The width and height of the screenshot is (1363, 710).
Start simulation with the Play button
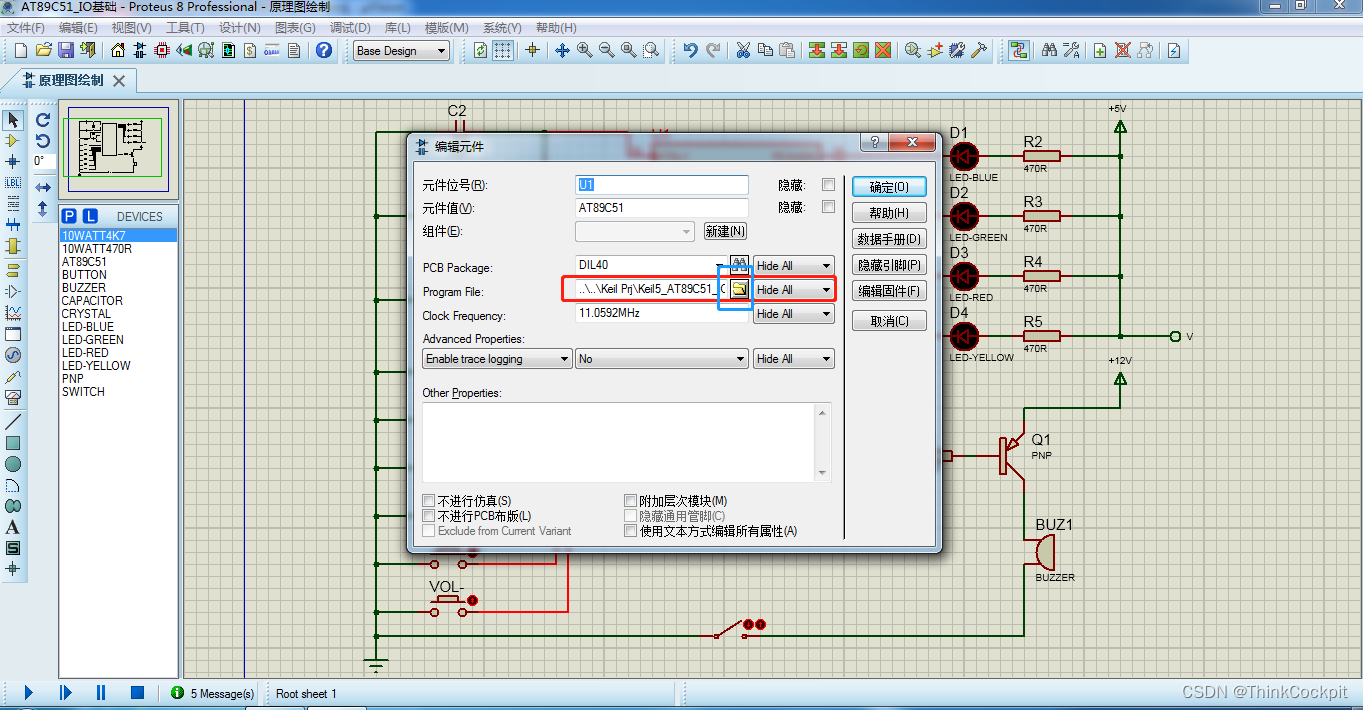point(28,692)
